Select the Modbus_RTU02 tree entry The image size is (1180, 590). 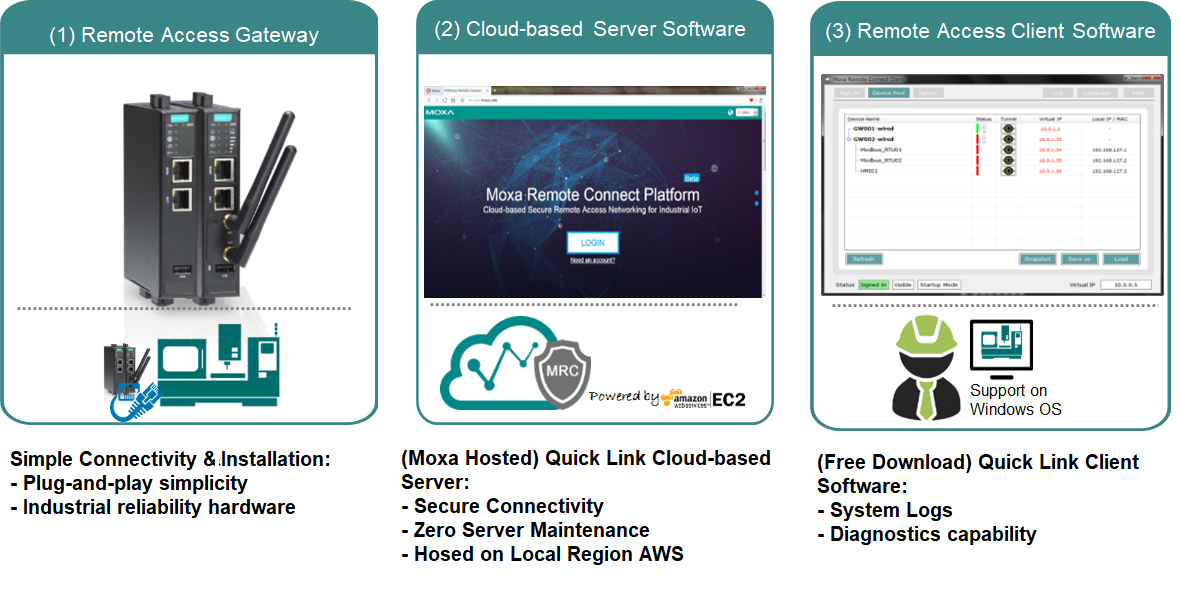point(881,160)
